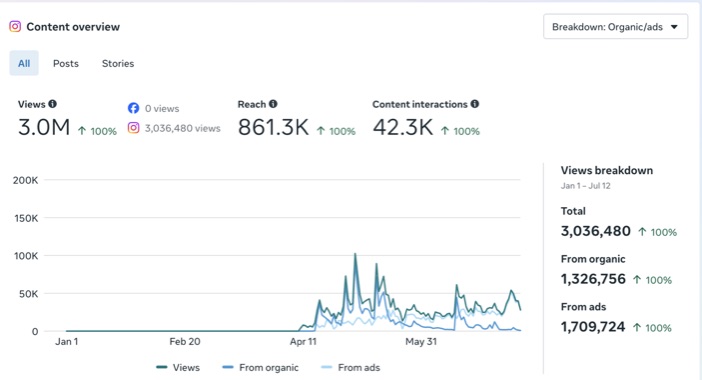The width and height of the screenshot is (702, 380).
Task: Click the Apr 11 date label on axis
Action: tap(303, 342)
